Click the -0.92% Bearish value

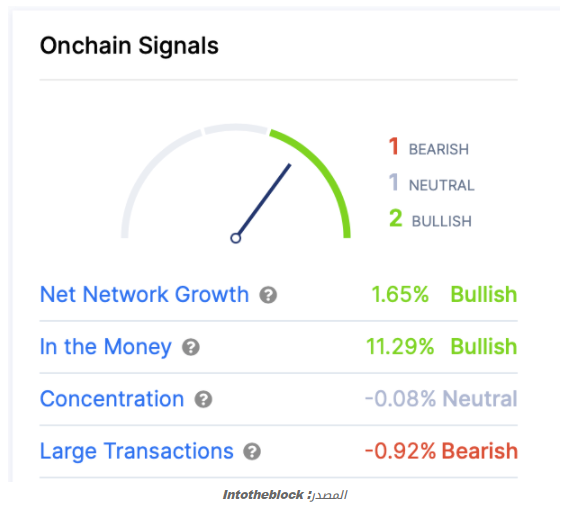point(441,451)
